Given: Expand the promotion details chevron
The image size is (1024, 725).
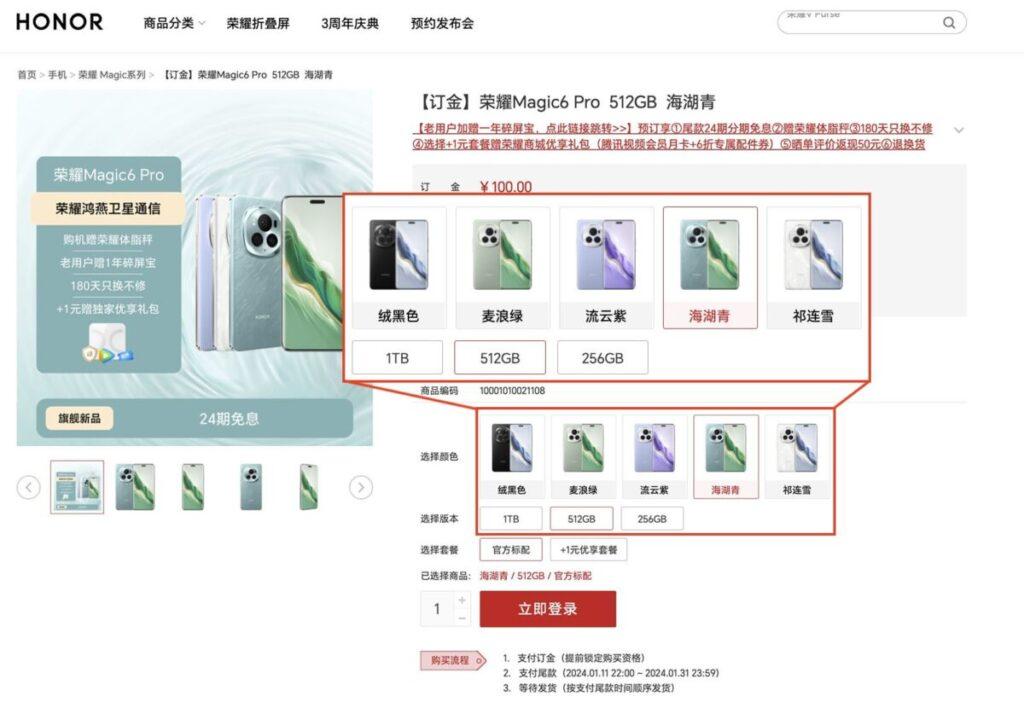Looking at the screenshot, I should click(x=959, y=130).
